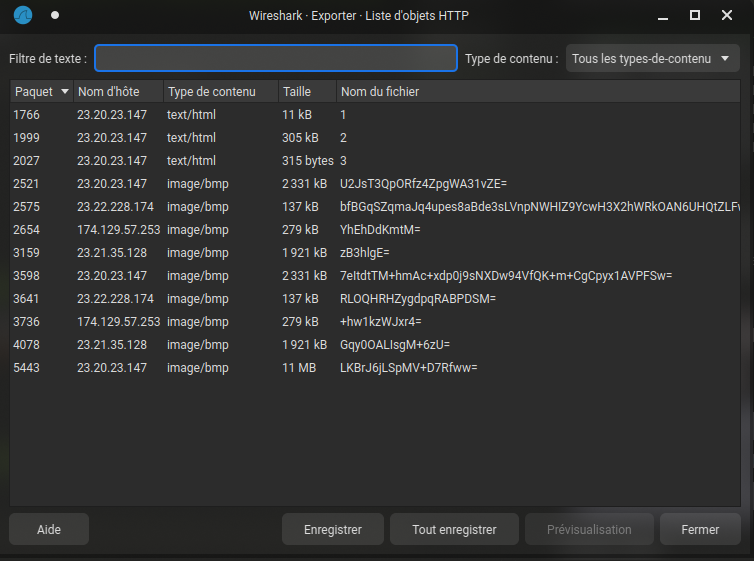Click the Enregistrer button
754x561 pixels.
point(333,529)
